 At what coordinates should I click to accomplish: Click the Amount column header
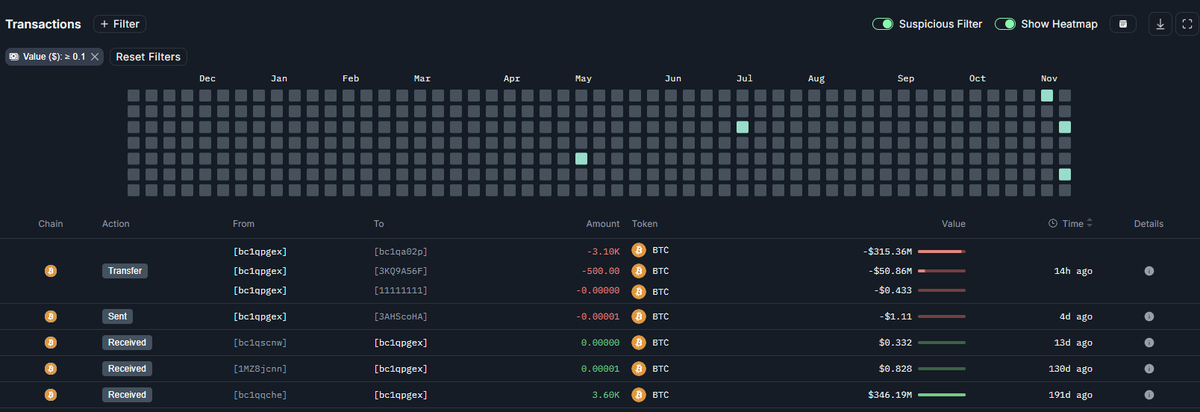coord(603,224)
